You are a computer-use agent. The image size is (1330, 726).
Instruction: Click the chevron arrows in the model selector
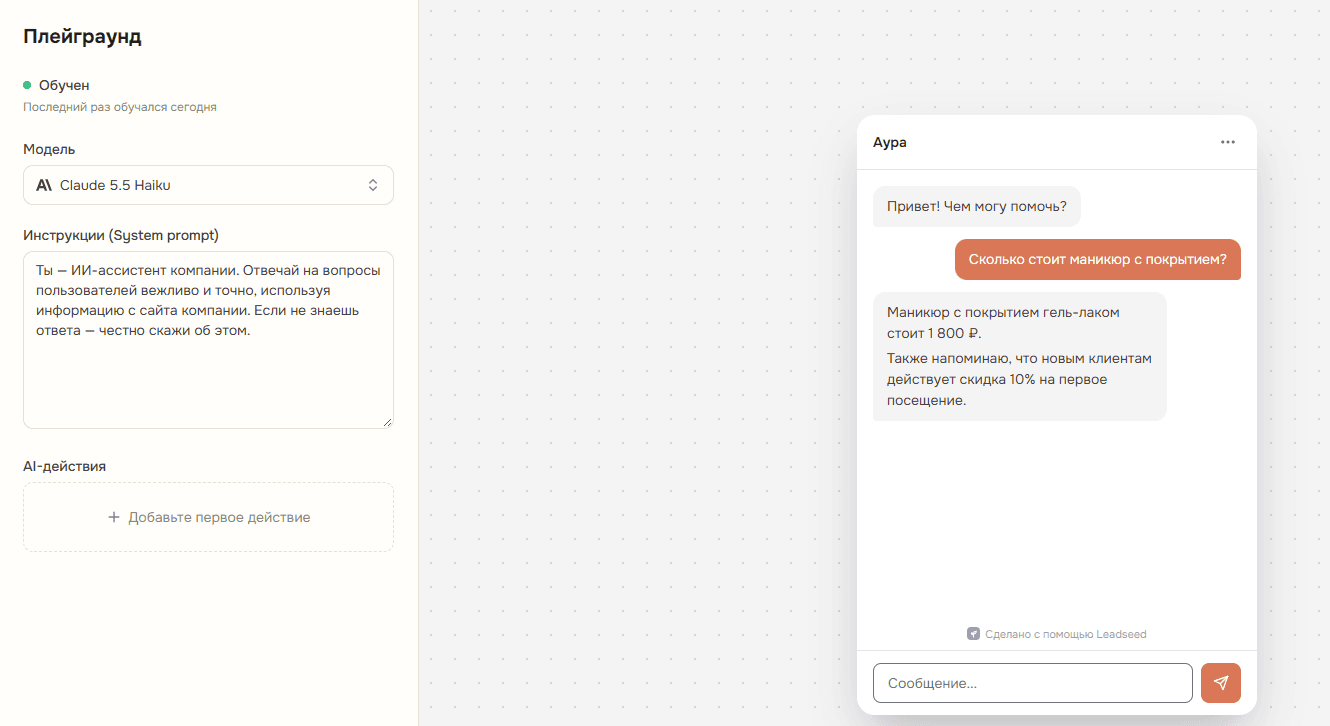(x=373, y=185)
